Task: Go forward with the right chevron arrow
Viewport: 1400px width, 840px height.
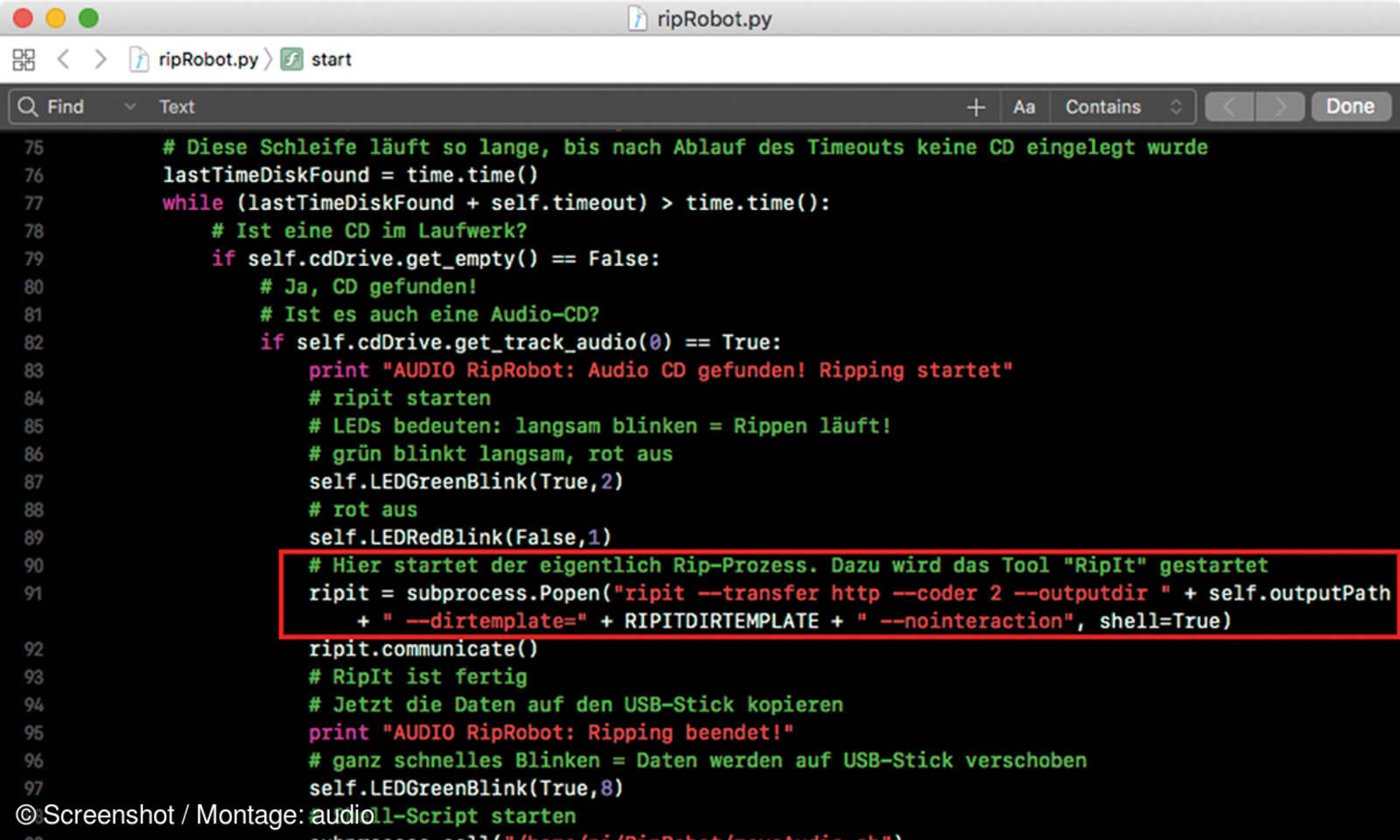Action: click(x=101, y=59)
